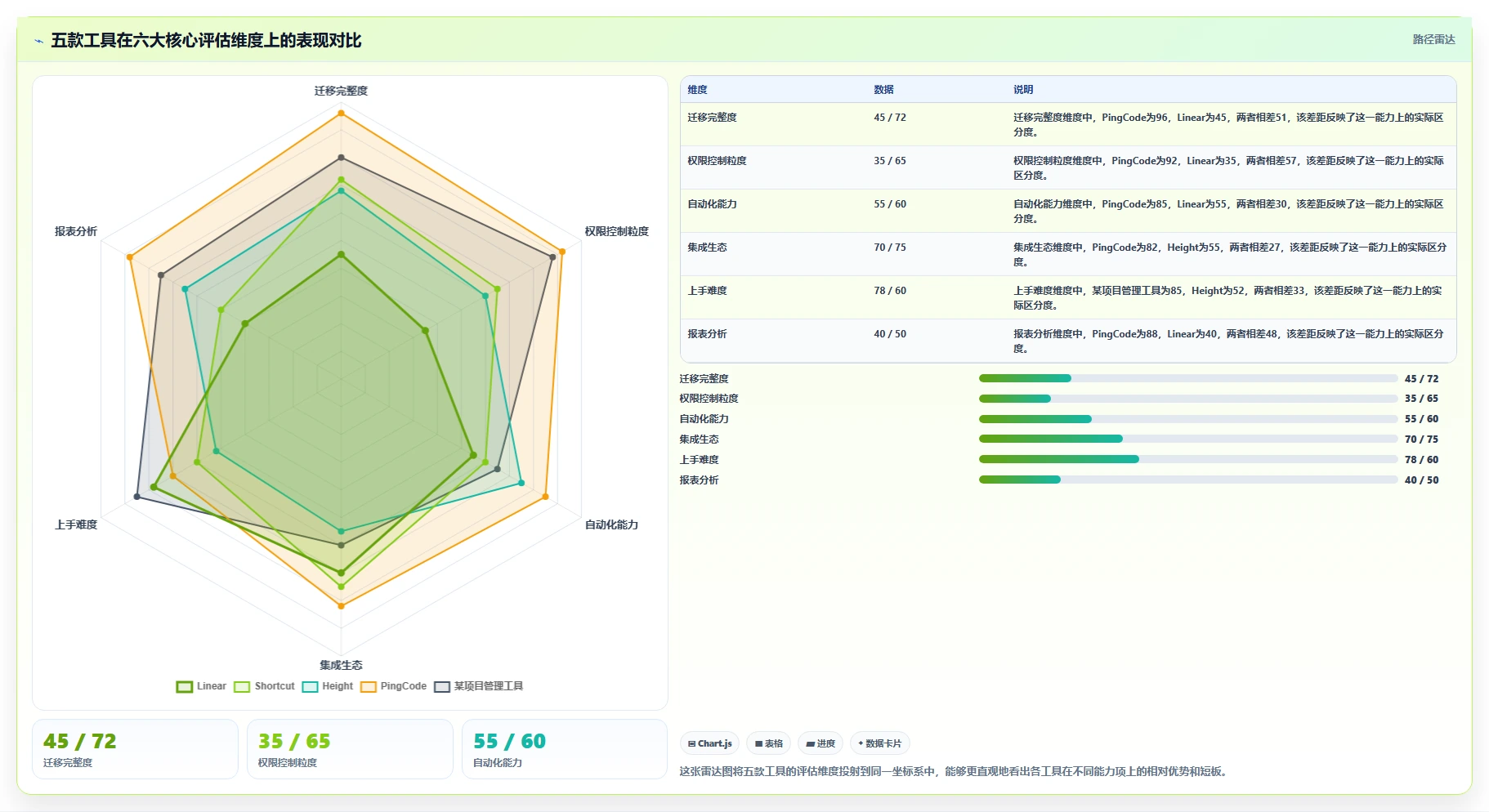
Task: Click description mentioning PingCode为96
Action: [x=1229, y=124]
